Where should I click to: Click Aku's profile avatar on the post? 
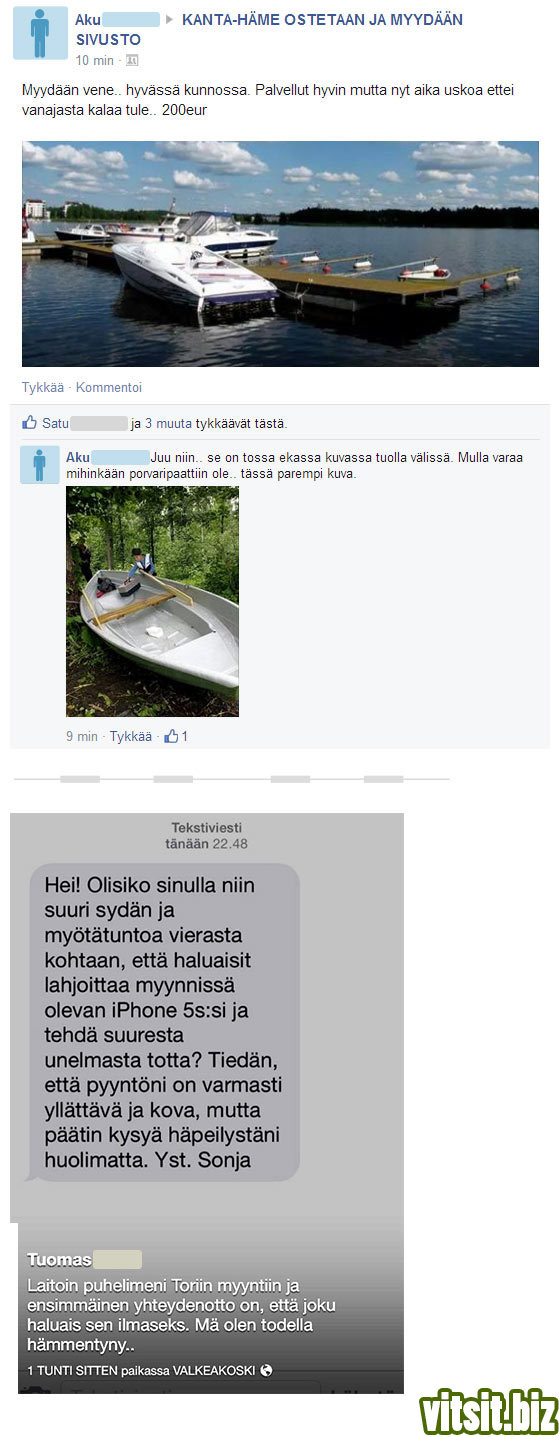(x=40, y=33)
